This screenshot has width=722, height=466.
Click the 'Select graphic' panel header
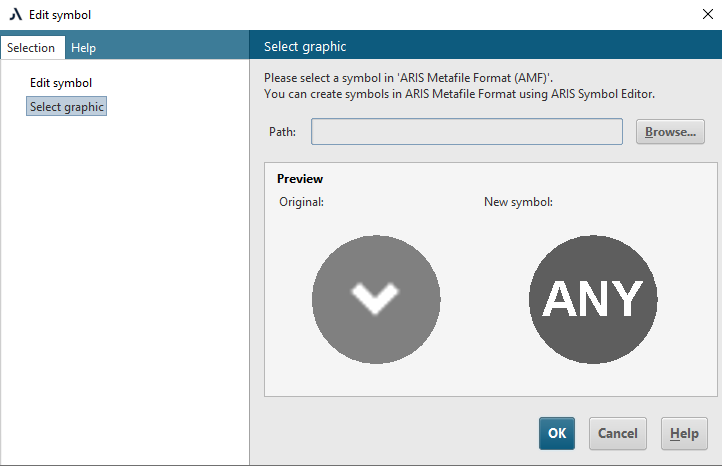click(x=305, y=47)
